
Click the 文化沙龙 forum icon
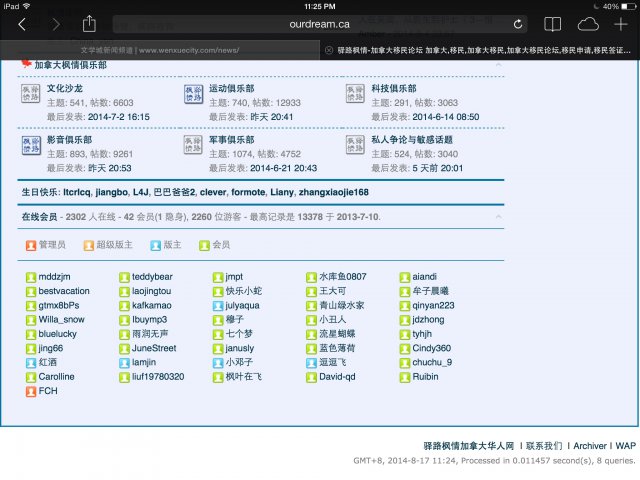pos(31,94)
